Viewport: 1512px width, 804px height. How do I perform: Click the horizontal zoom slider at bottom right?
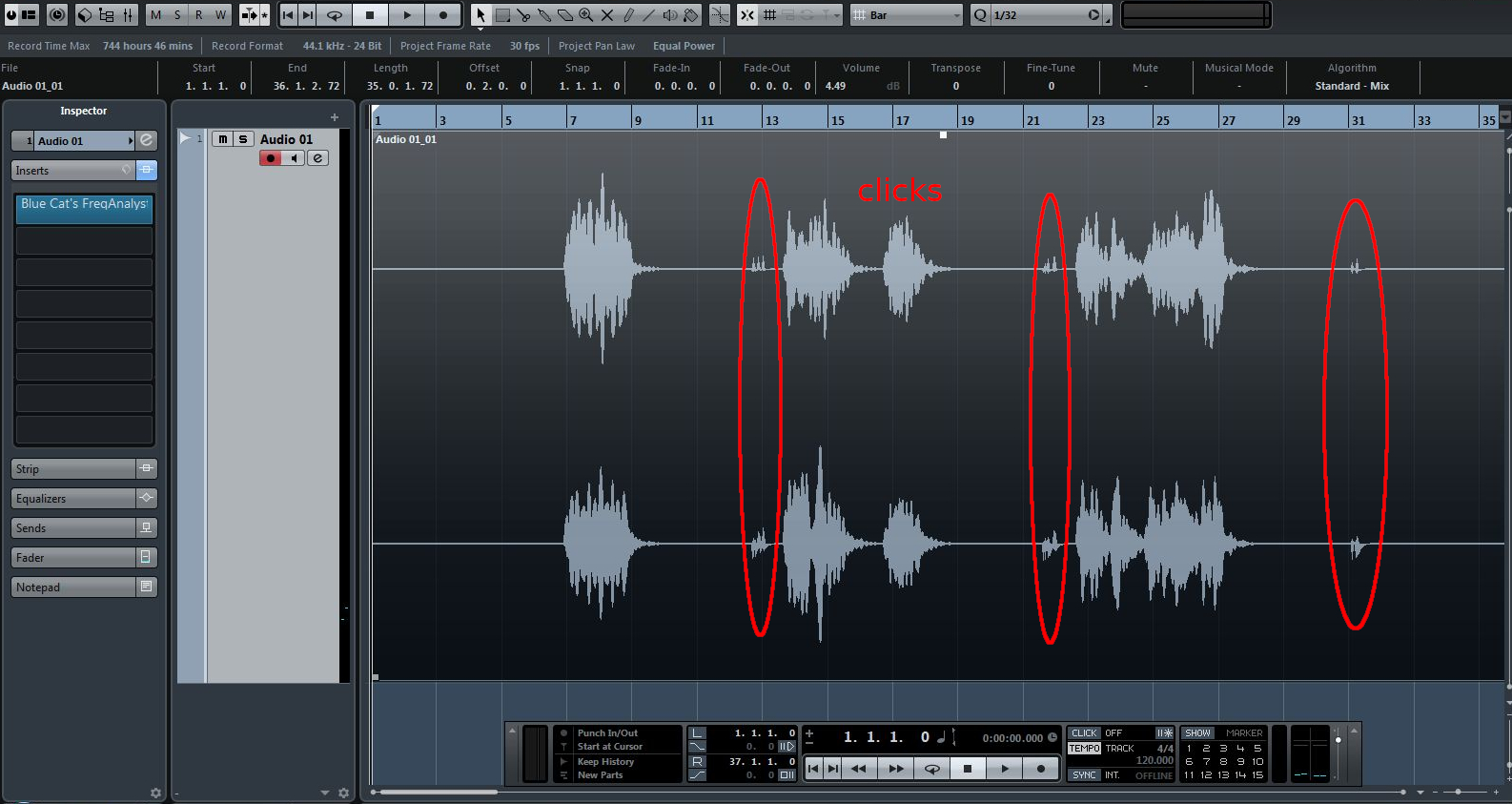tap(1459, 793)
